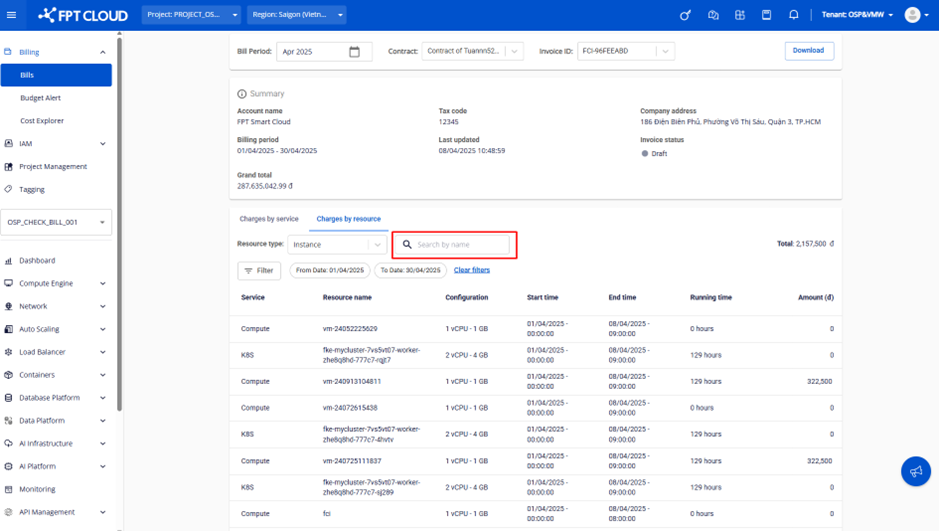Viewport: 939px width, 531px height.
Task: Click the Filter button
Action: tap(259, 271)
